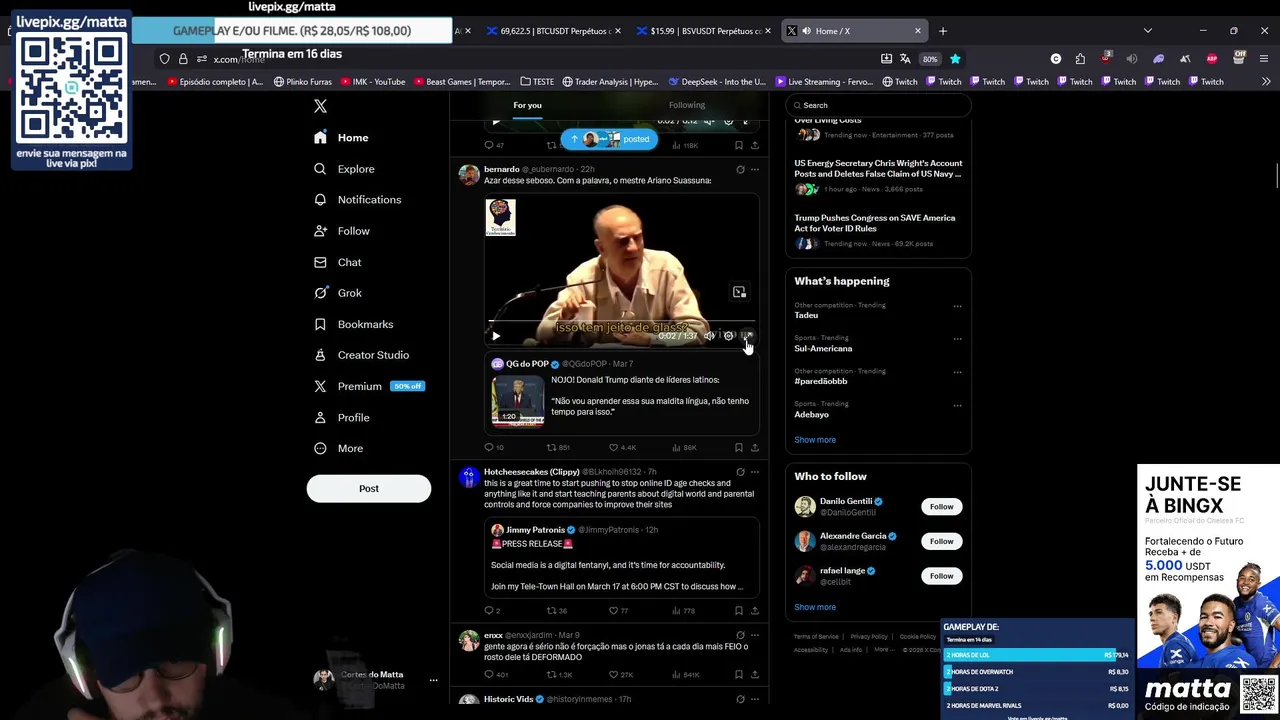The image size is (1280, 720).
Task: Open Profile from the sidebar
Action: pyautogui.click(x=342, y=417)
